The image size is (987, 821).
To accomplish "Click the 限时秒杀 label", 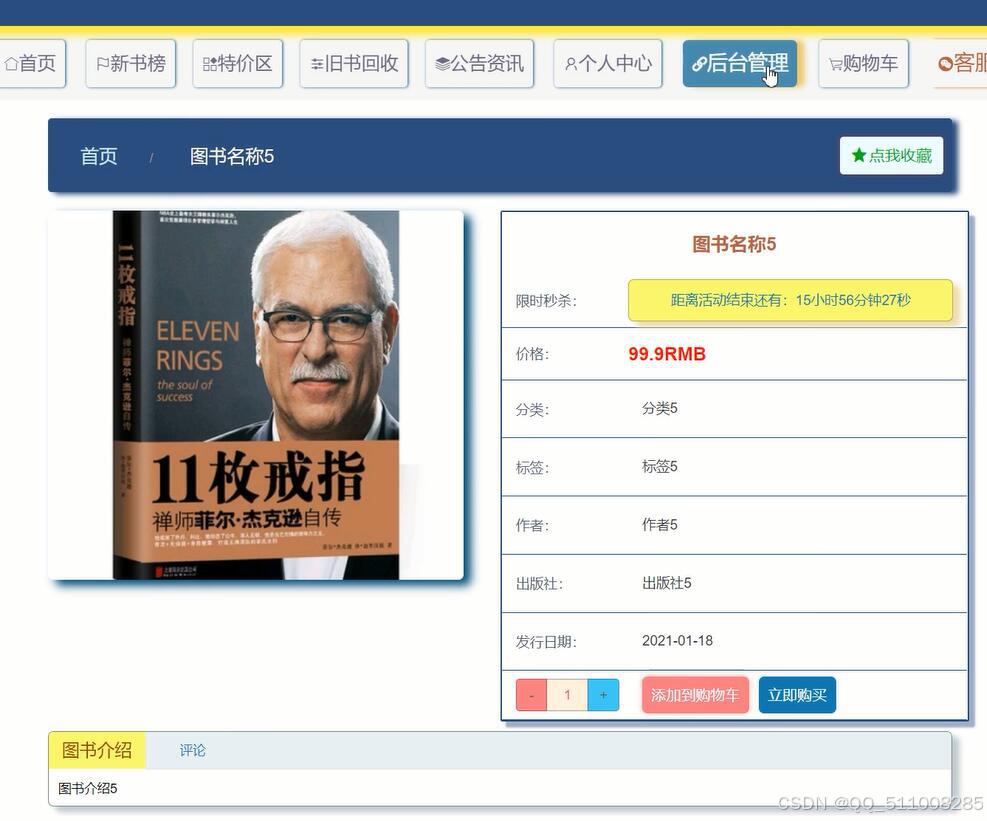I will (x=546, y=301).
